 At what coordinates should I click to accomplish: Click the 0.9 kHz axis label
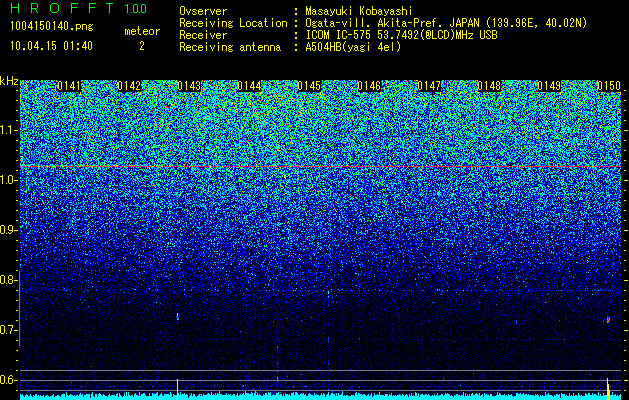point(8,230)
